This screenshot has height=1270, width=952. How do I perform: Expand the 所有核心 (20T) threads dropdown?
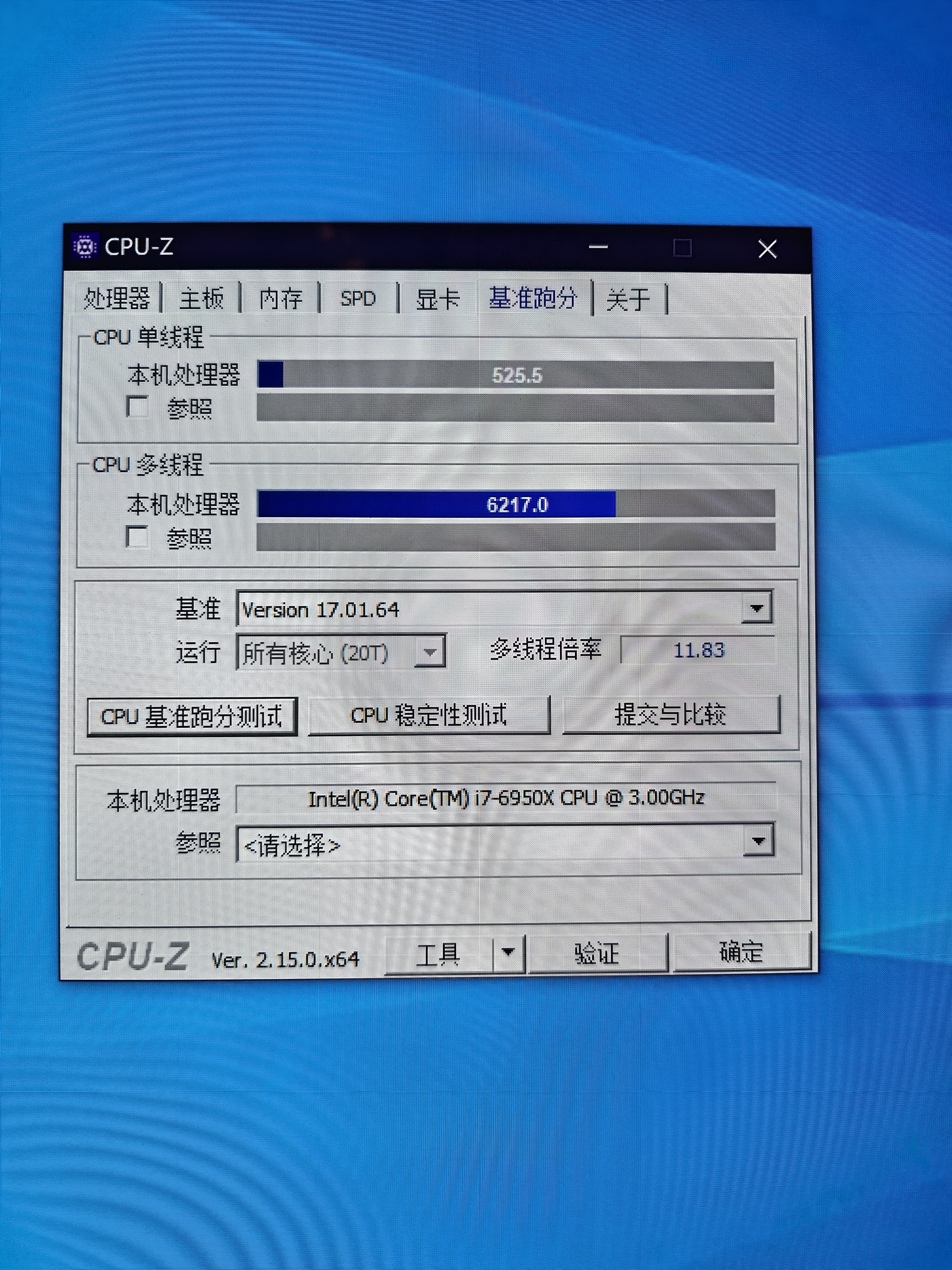pyautogui.click(x=429, y=652)
